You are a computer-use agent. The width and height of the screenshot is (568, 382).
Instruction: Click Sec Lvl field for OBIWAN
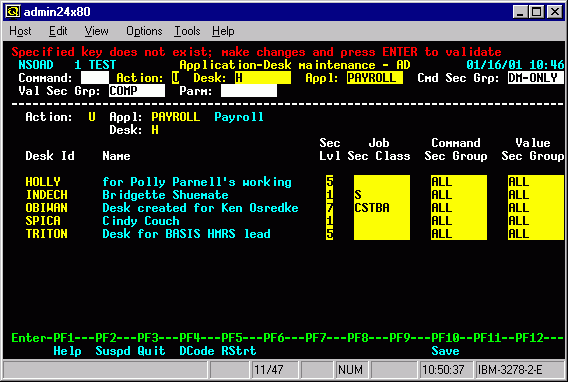(329, 208)
